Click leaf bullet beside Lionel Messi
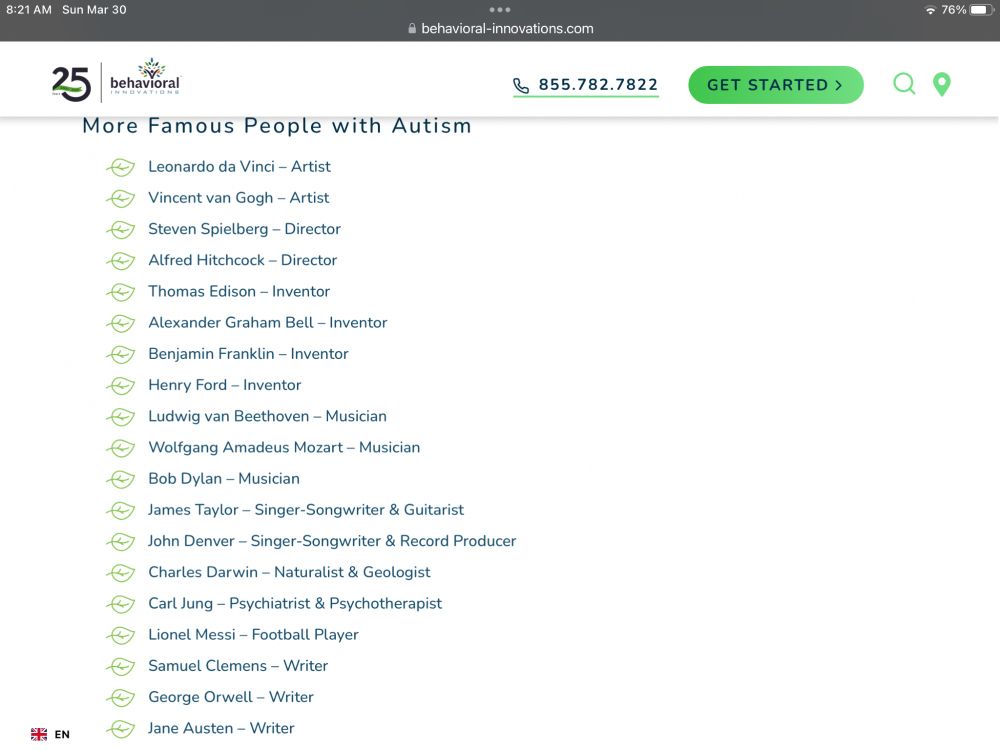 (x=120, y=635)
